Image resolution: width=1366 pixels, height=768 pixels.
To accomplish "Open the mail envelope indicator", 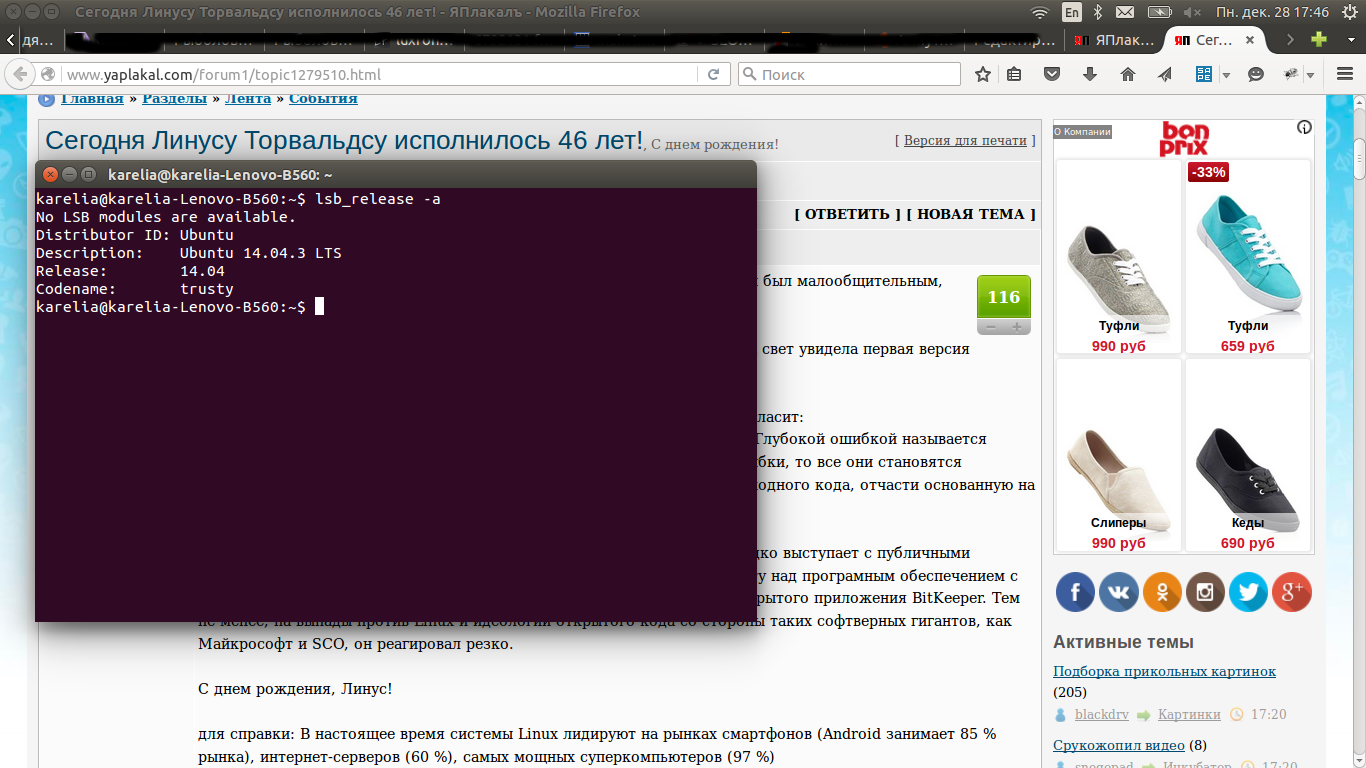I will (x=1125, y=12).
